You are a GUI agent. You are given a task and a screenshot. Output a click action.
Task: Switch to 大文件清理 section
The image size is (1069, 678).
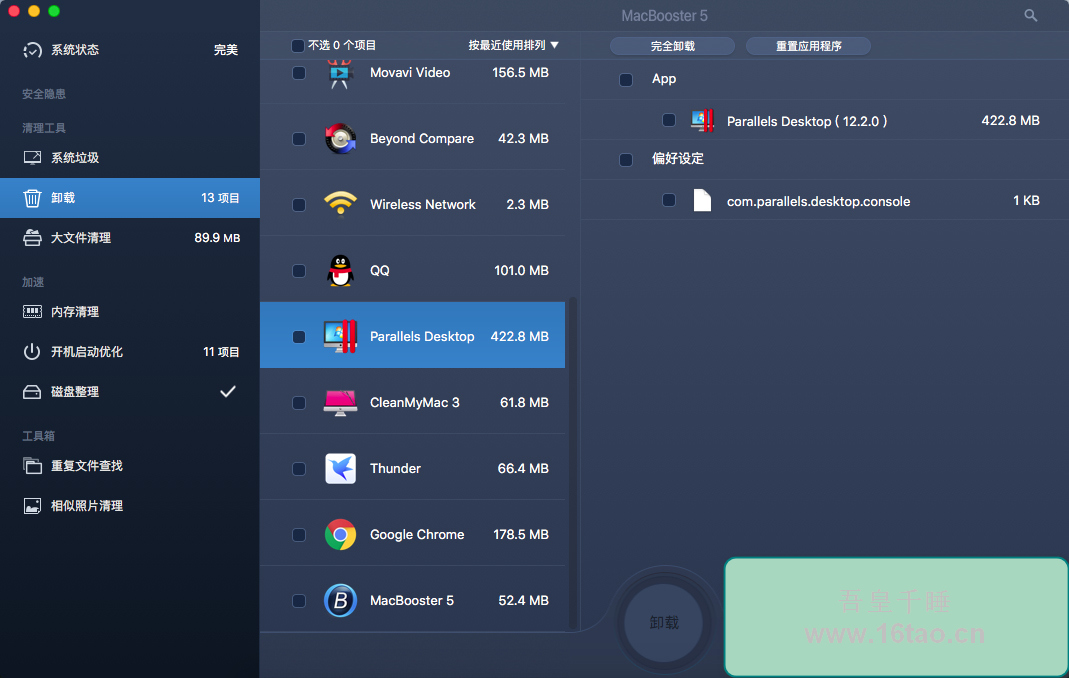tap(80, 238)
